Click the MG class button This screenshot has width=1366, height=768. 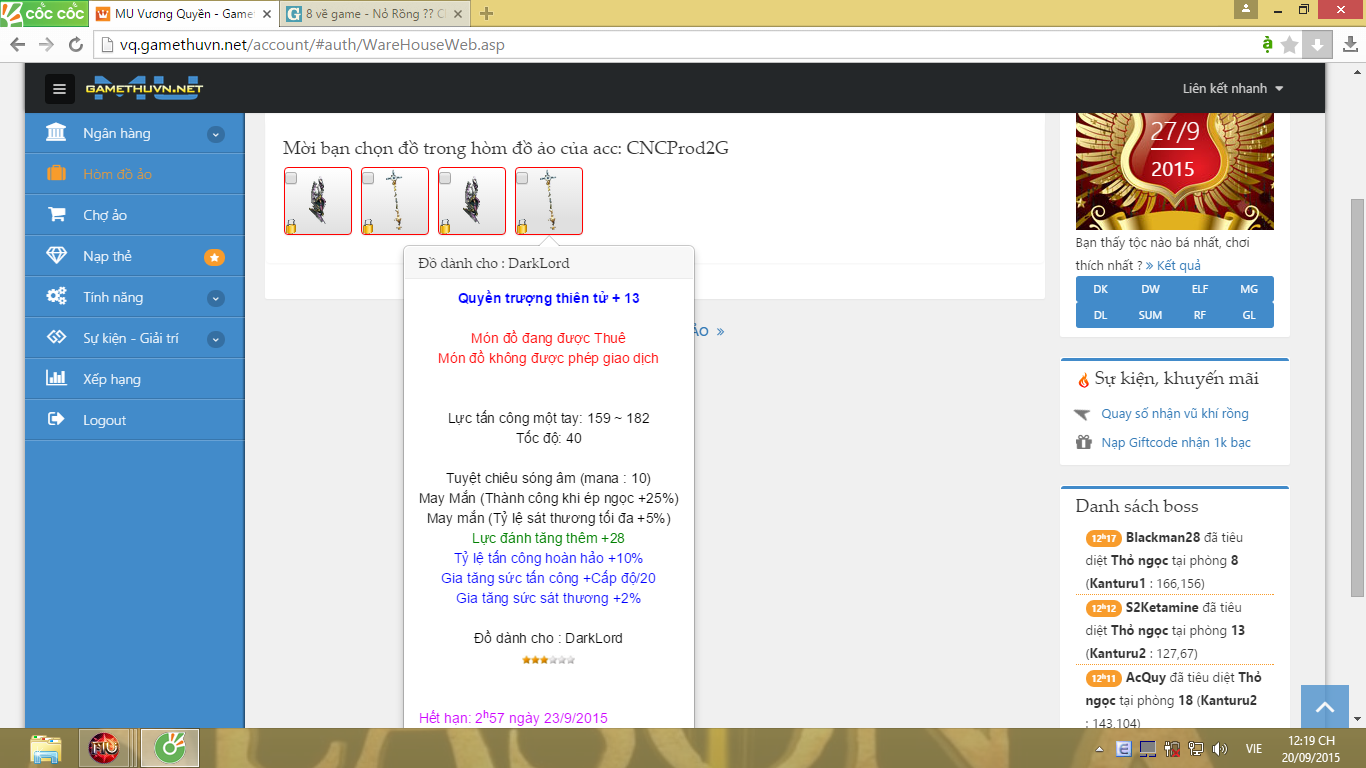pyautogui.click(x=1249, y=289)
